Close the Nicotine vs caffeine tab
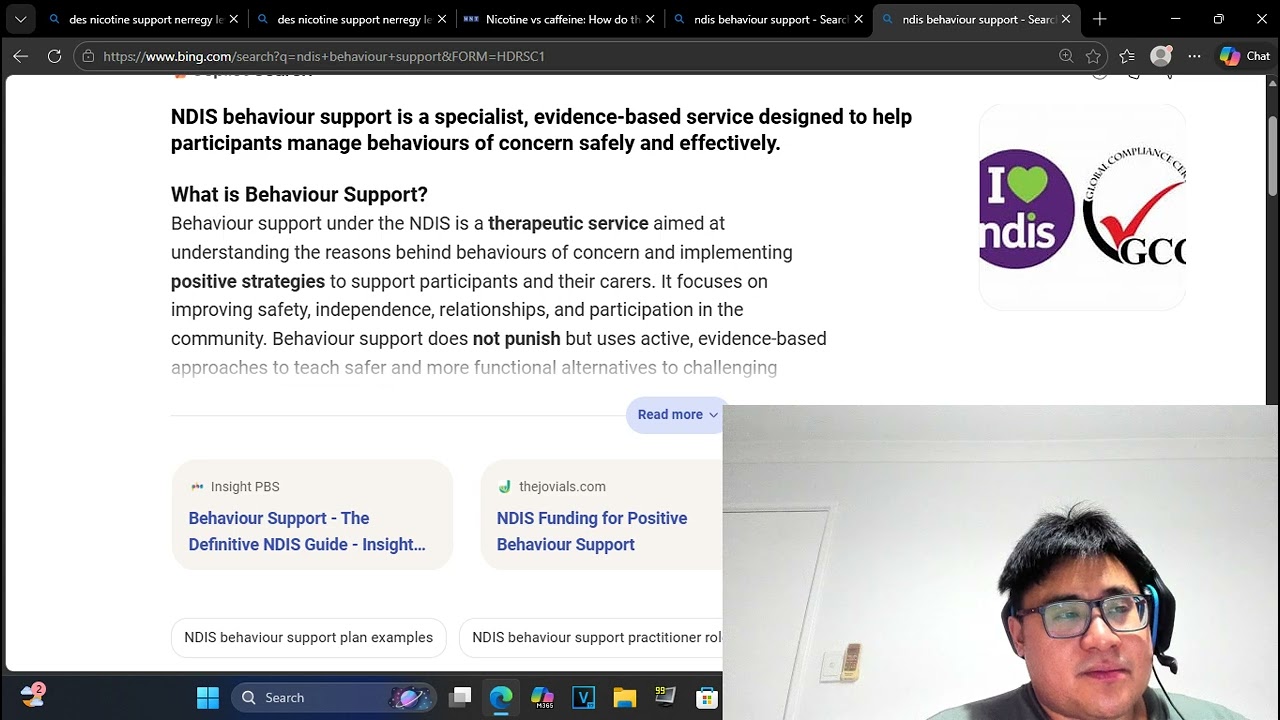 tap(650, 19)
